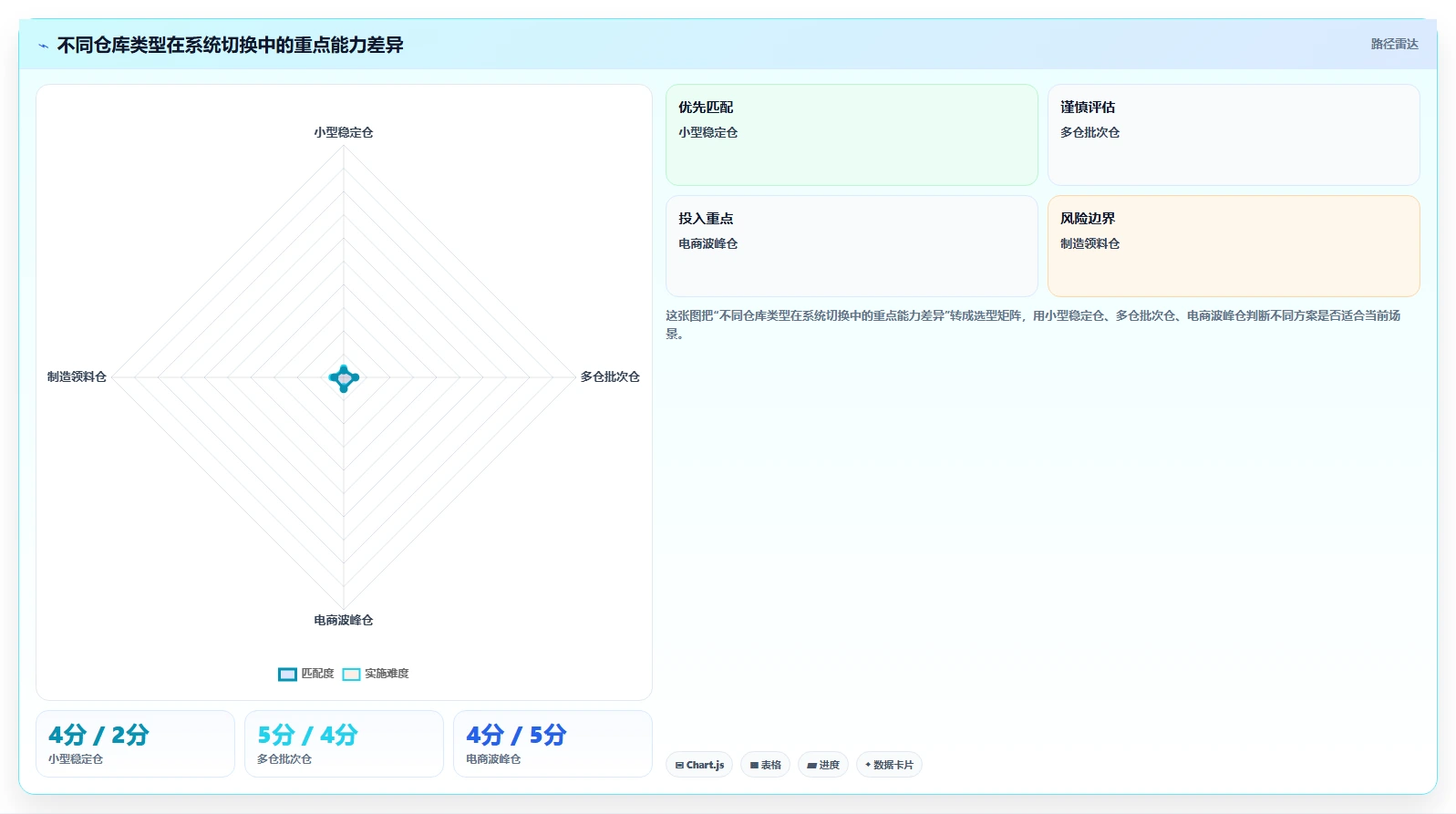Click 多仓批次仓 label under 5分 / 4分
The height and width of the screenshot is (814, 1456).
coord(284,758)
